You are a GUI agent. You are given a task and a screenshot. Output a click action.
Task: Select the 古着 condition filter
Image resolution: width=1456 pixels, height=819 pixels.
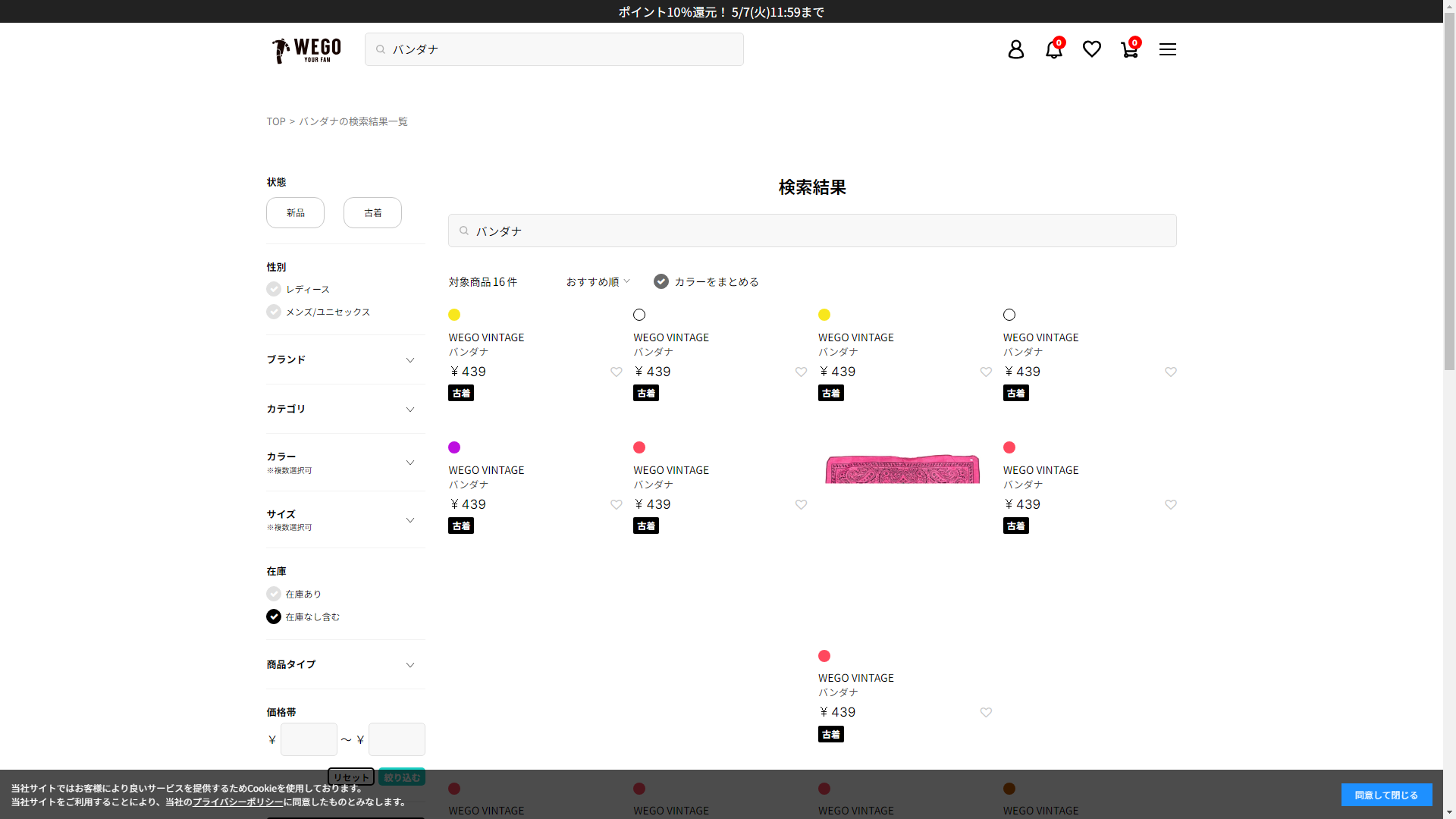[372, 213]
